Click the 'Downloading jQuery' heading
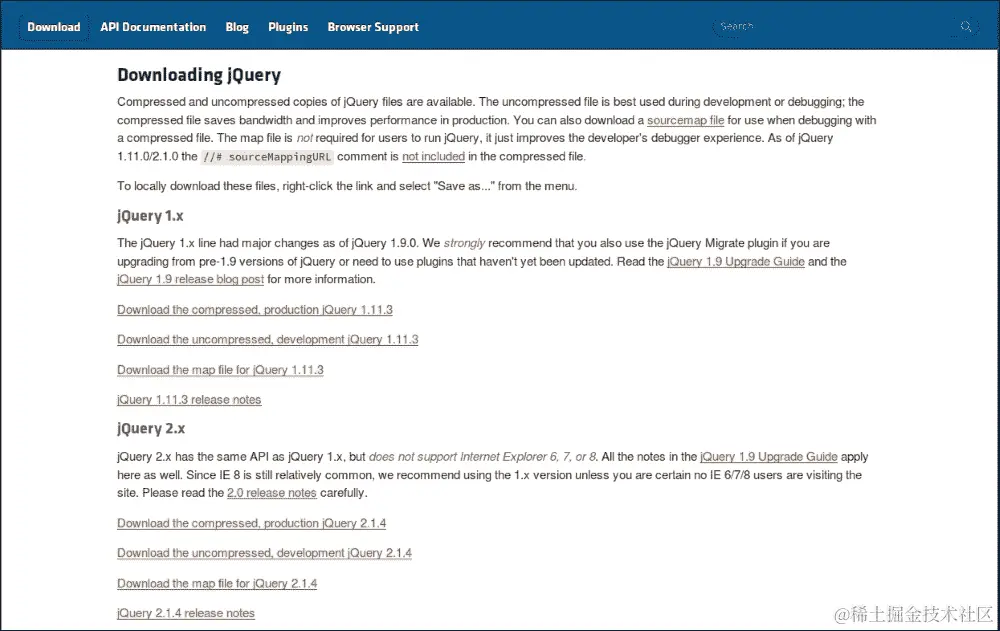Screen dimensions: 1000x631 [199, 75]
